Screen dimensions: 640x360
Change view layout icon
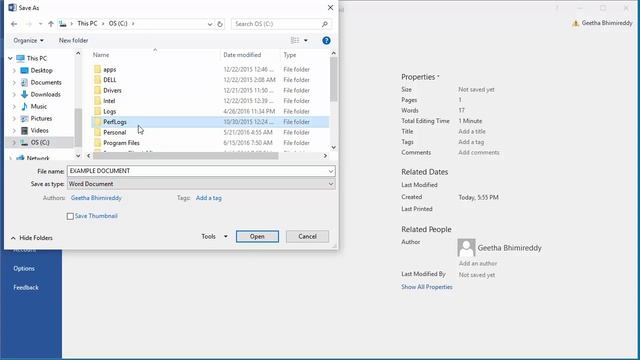click(x=295, y=40)
